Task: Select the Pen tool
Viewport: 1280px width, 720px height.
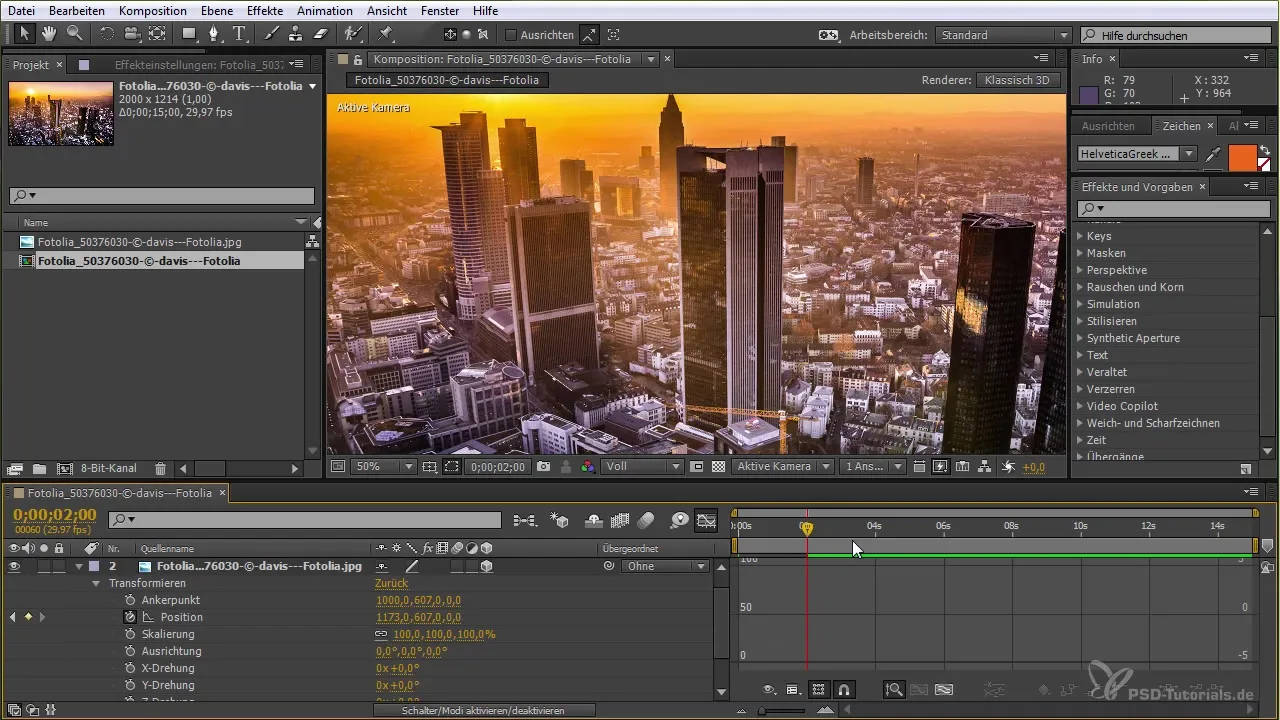Action: [x=214, y=33]
